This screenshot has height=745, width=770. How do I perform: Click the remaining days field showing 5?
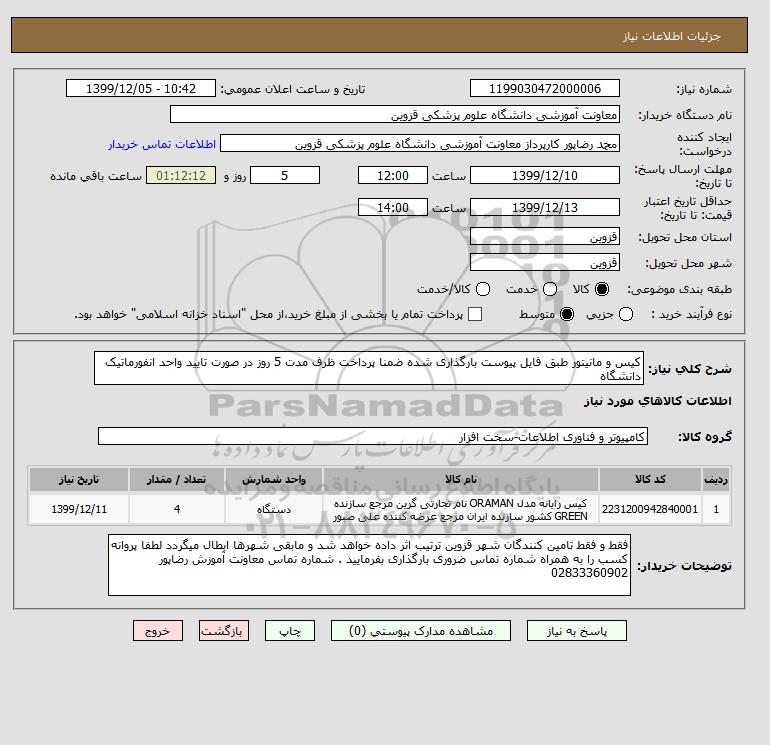click(285, 175)
